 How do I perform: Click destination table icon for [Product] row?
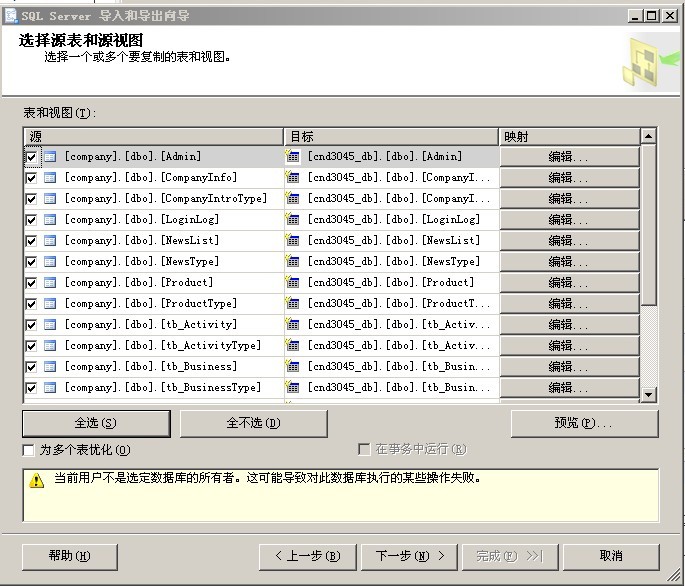click(x=292, y=281)
